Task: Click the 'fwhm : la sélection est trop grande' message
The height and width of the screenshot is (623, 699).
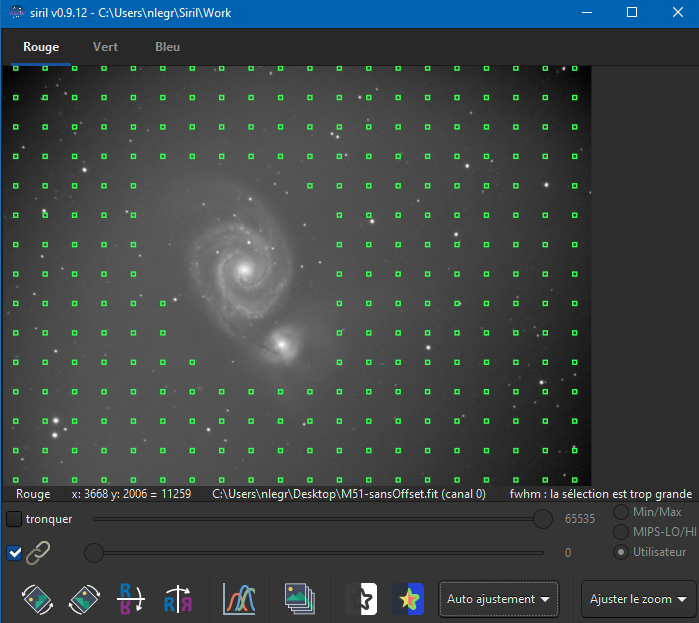Action: (x=600, y=494)
